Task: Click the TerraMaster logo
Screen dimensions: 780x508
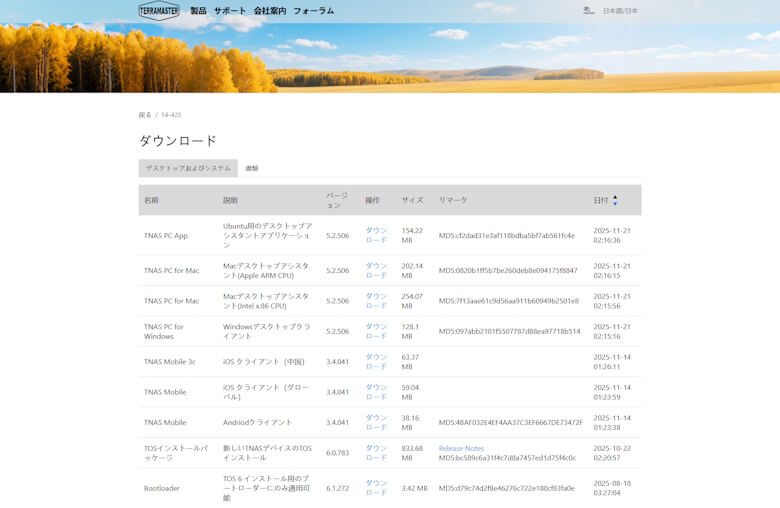Action: [x=158, y=11]
